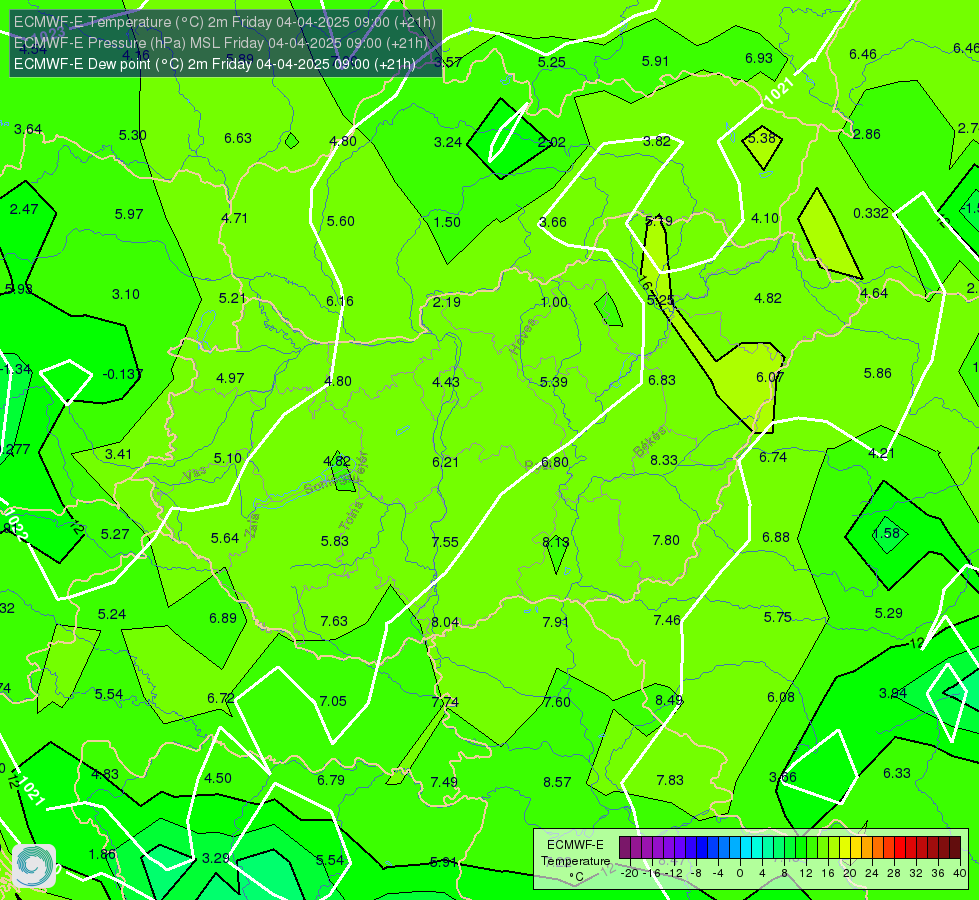This screenshot has width=979, height=900.
Task: Click the purple legend swatch at -20
Action: tap(624, 848)
